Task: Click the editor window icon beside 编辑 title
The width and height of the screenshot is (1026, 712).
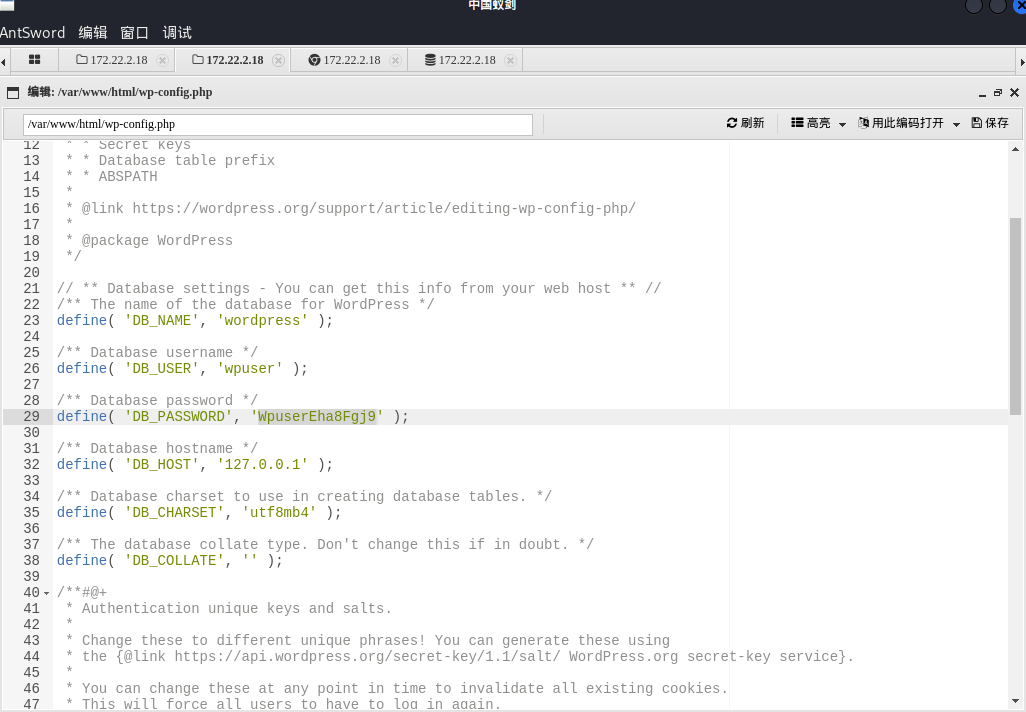Action: pos(13,92)
